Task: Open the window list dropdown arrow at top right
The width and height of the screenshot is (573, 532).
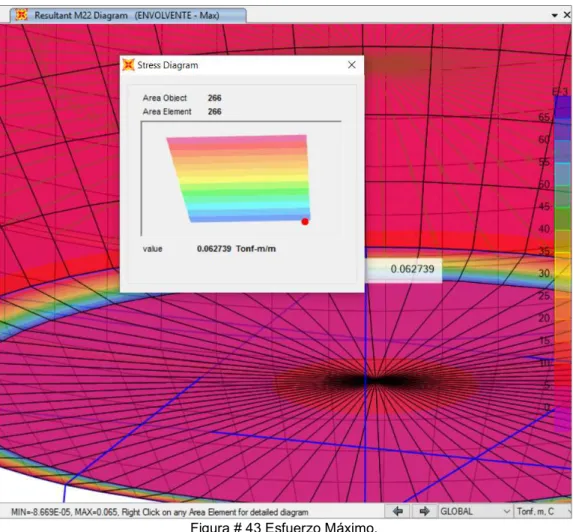Action: click(x=554, y=15)
